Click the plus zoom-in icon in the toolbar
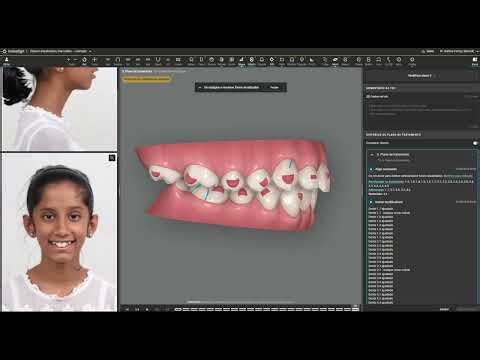 68,60
